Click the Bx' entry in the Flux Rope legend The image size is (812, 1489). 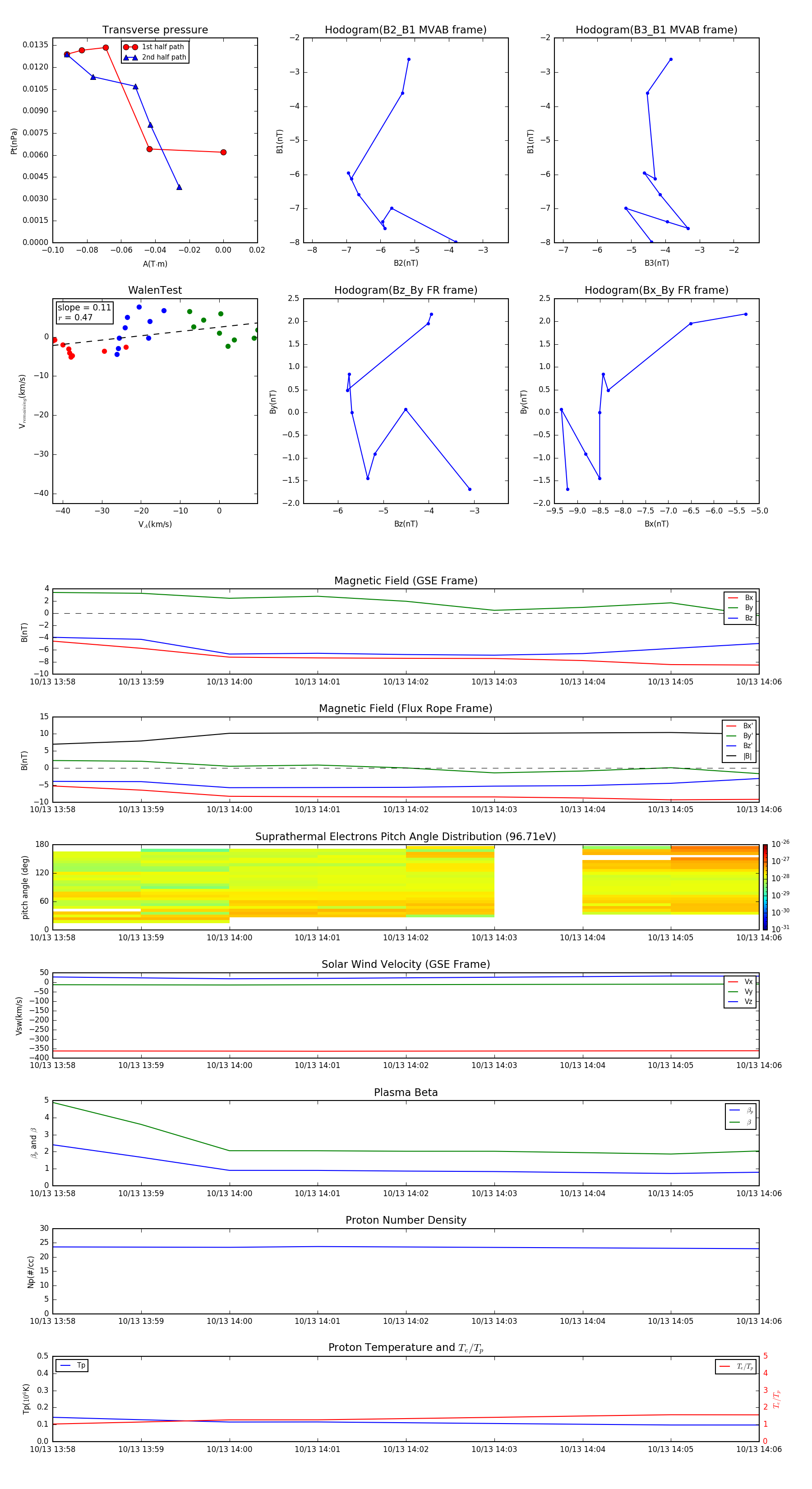739,726
